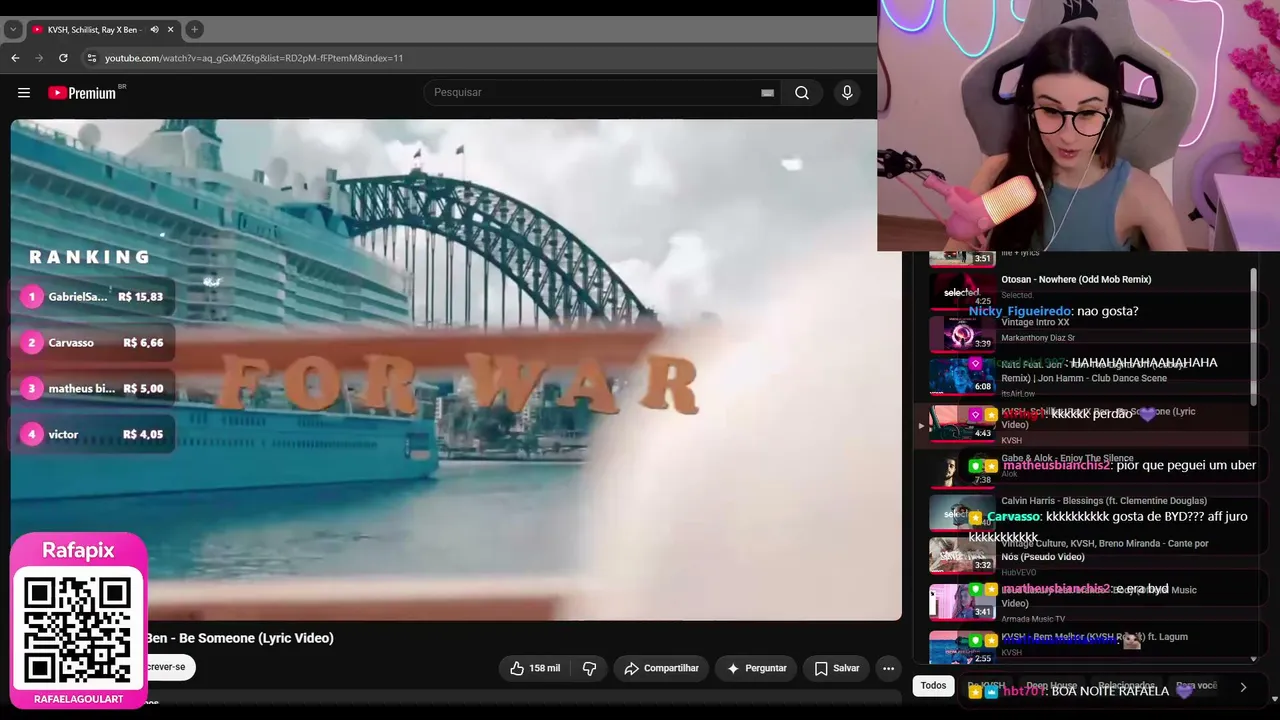Go back in browser history
Viewport: 1280px width, 720px height.
click(15, 58)
